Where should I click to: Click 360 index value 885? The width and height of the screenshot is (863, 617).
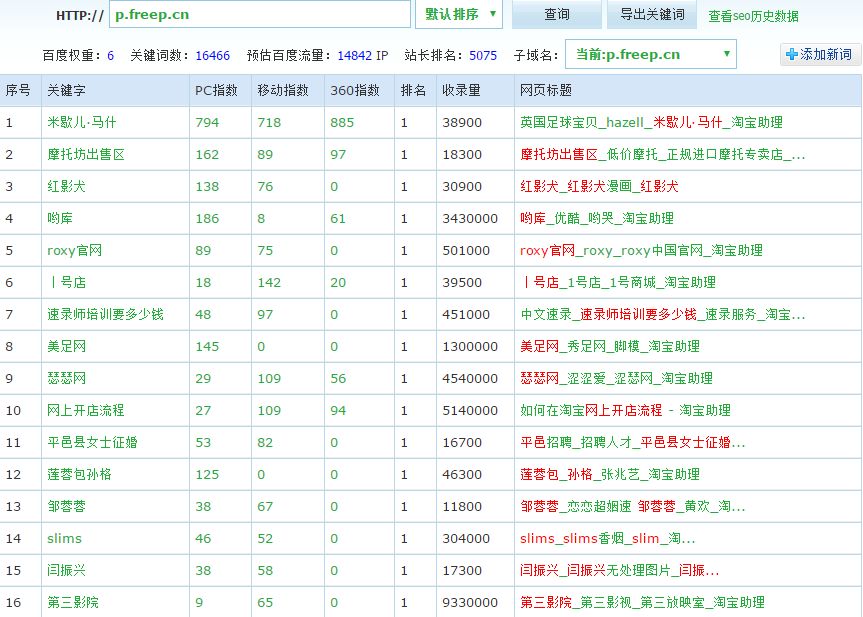click(342, 122)
